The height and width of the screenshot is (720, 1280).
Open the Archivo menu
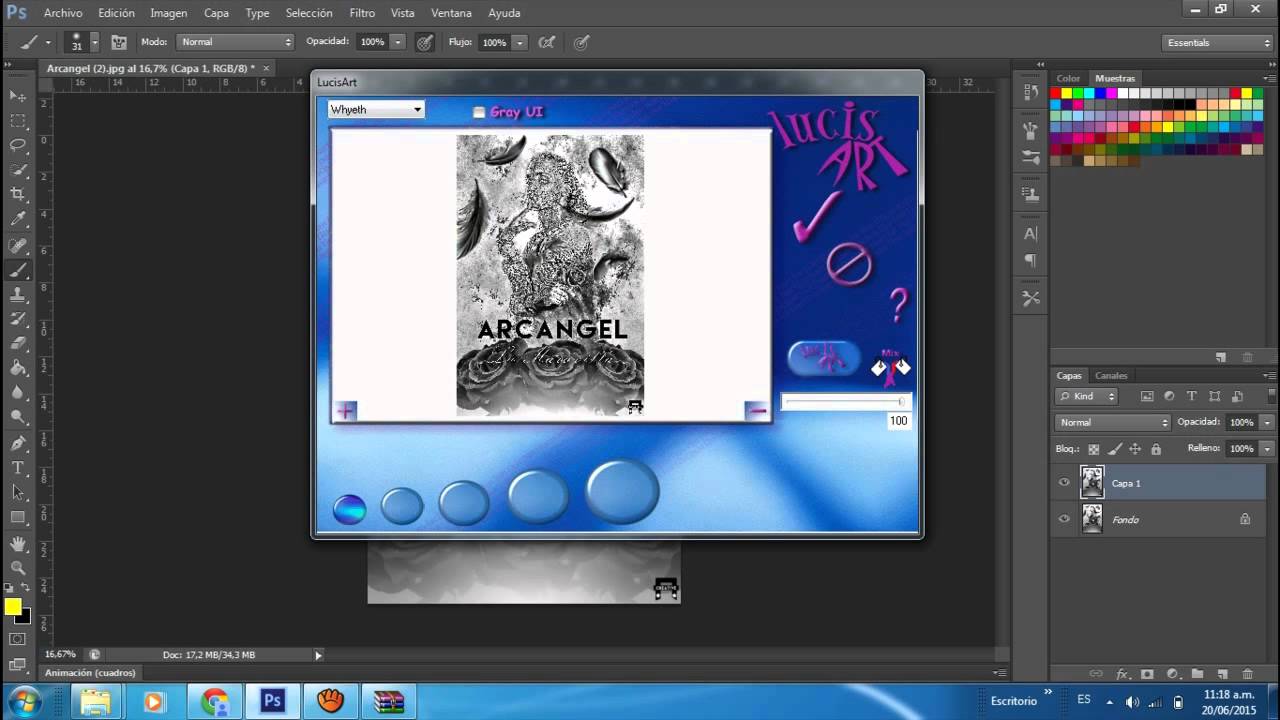63,13
